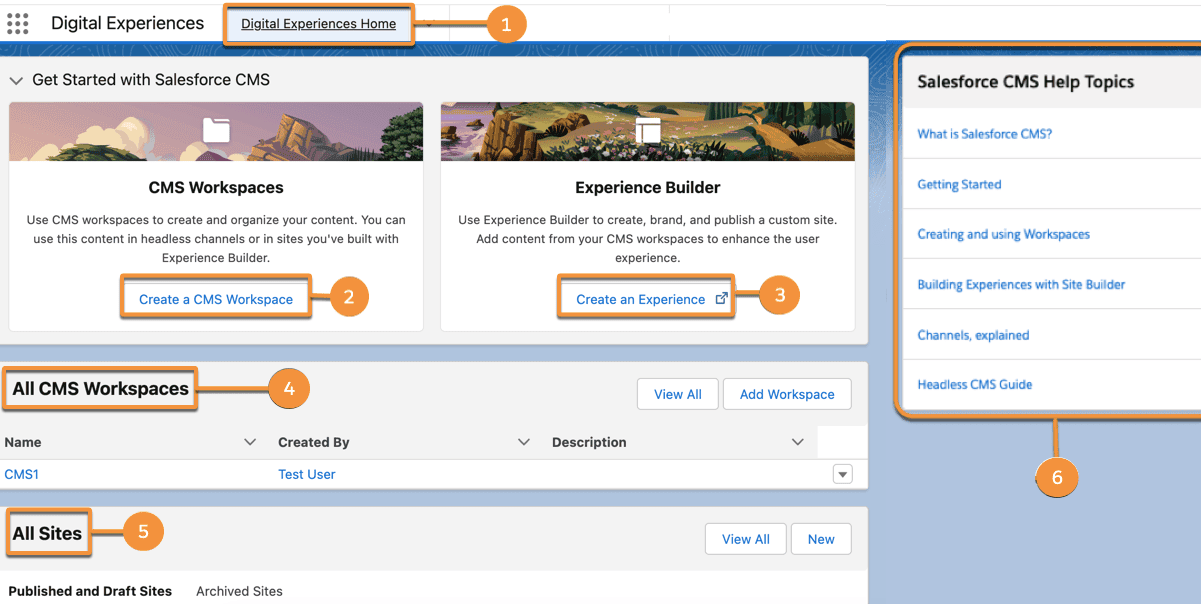Screen dimensions: 1201x604
Task: Click Create a CMS Workspace button
Action: point(216,299)
